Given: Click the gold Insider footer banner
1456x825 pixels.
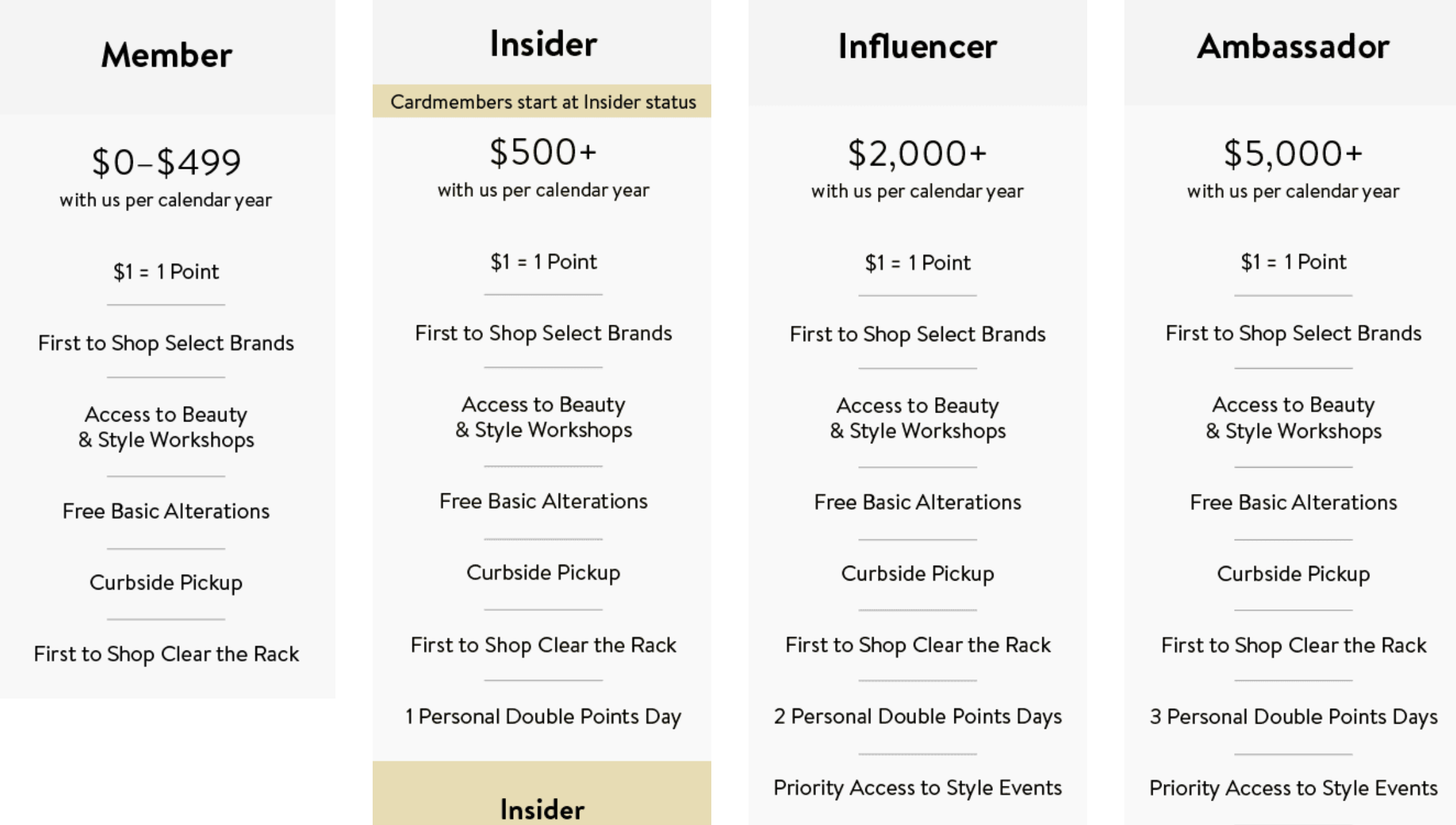Looking at the screenshot, I should [543, 802].
